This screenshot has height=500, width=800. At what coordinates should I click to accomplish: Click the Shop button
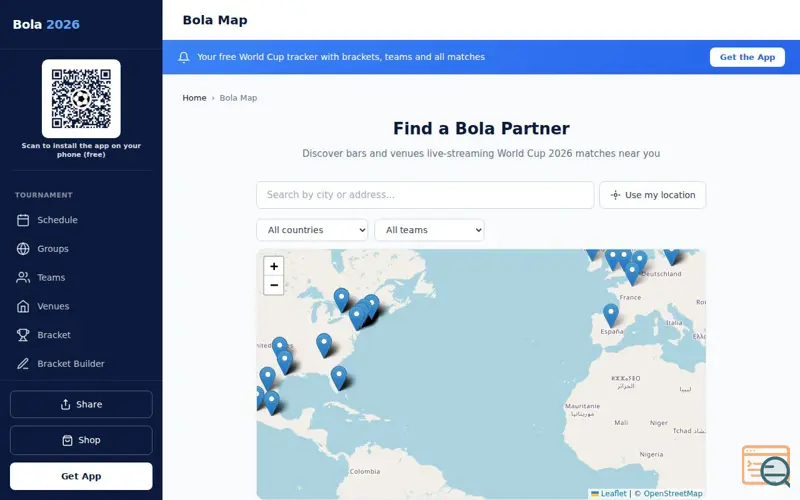pos(81,440)
